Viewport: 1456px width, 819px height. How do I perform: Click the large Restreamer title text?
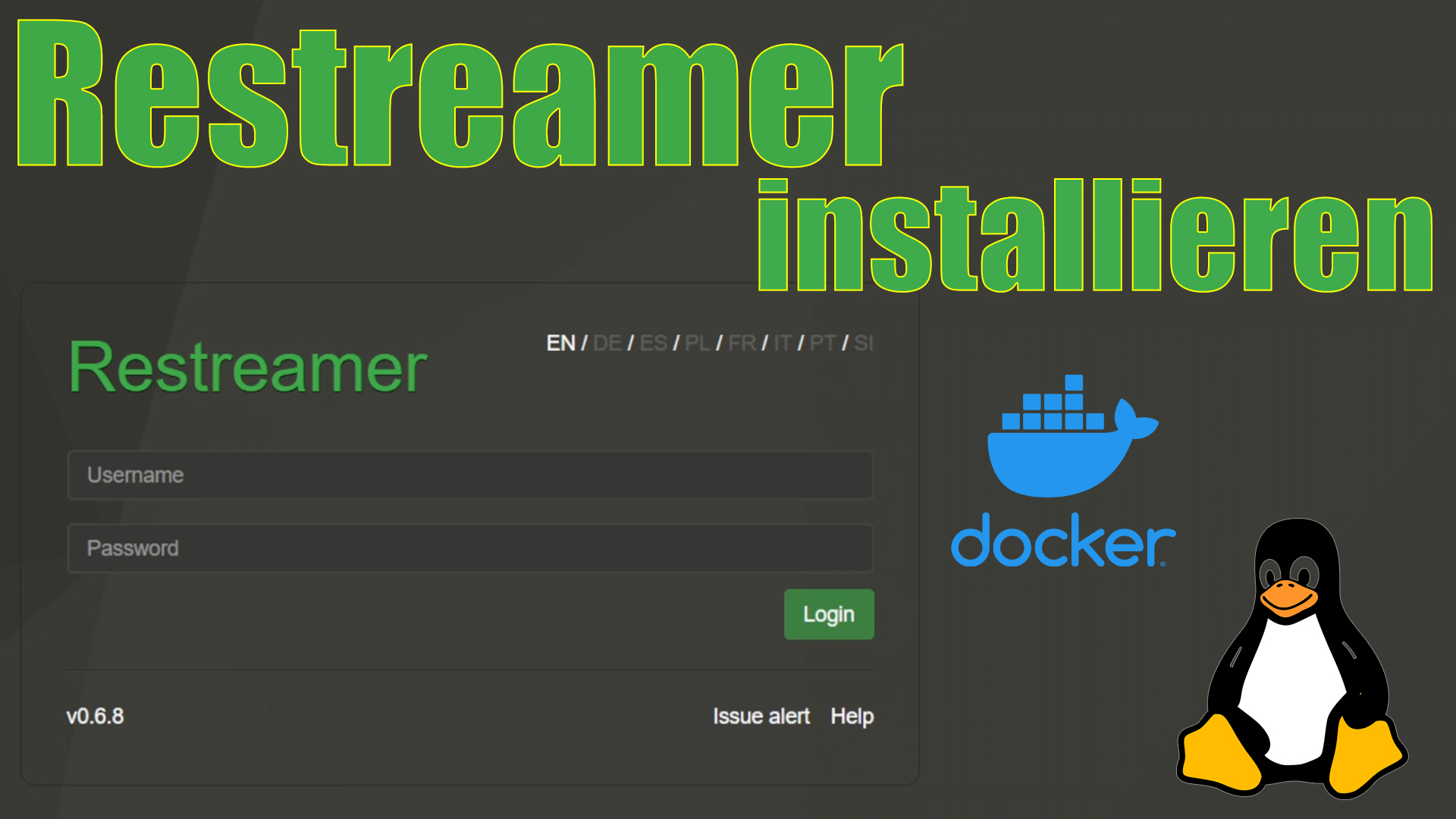(x=460, y=93)
